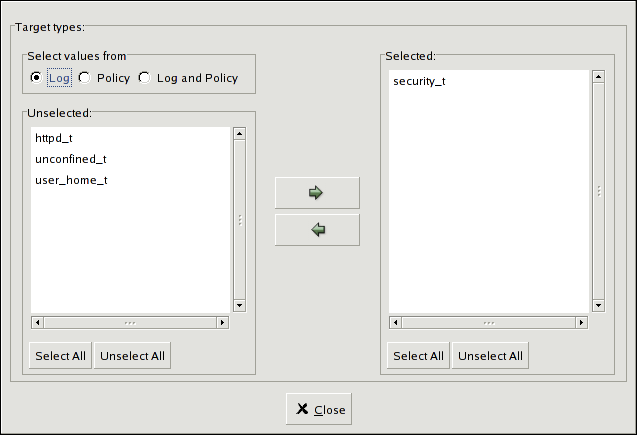Click the green left arrow button
637x435 pixels.
point(316,230)
